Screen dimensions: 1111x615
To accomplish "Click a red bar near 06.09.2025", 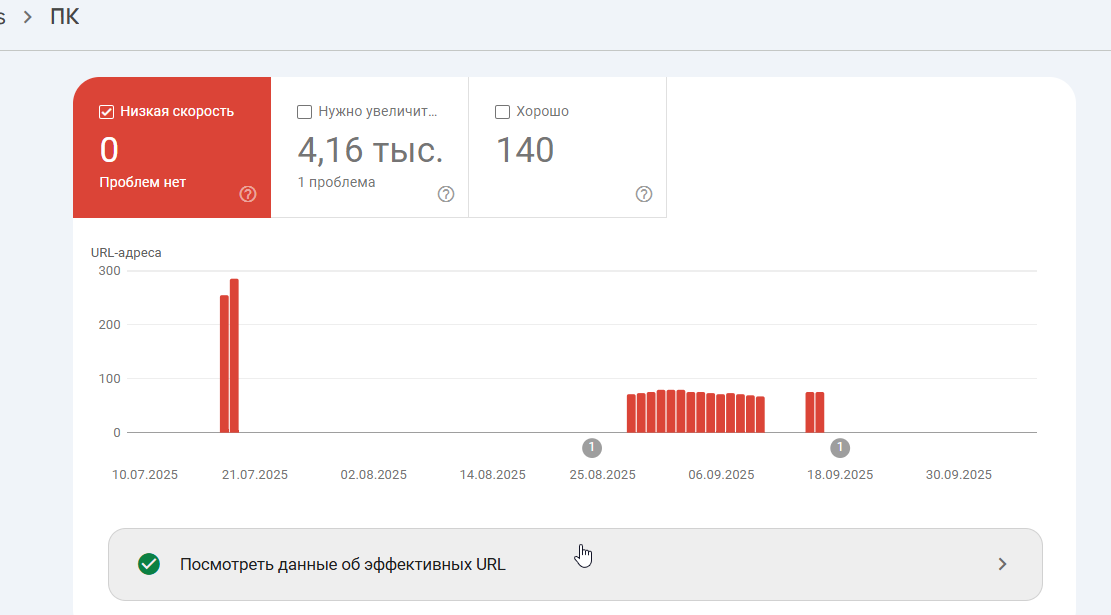I will tap(721, 413).
